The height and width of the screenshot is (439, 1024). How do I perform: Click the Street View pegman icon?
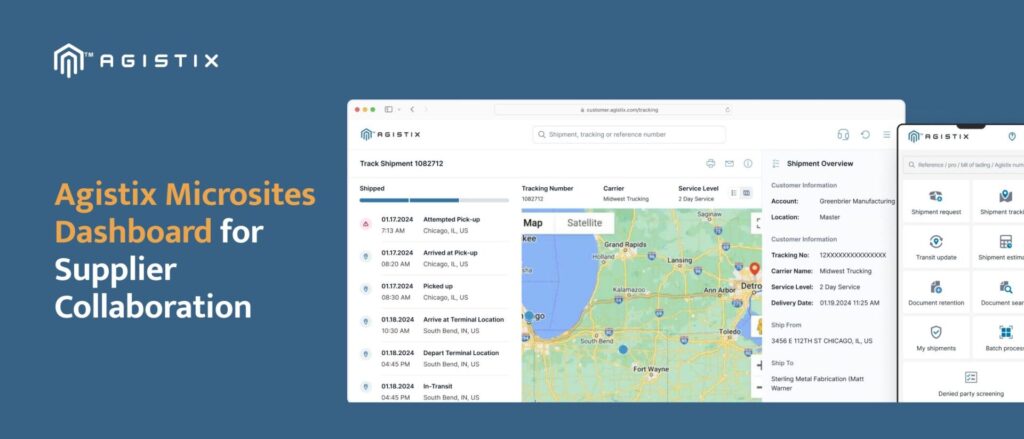758,327
